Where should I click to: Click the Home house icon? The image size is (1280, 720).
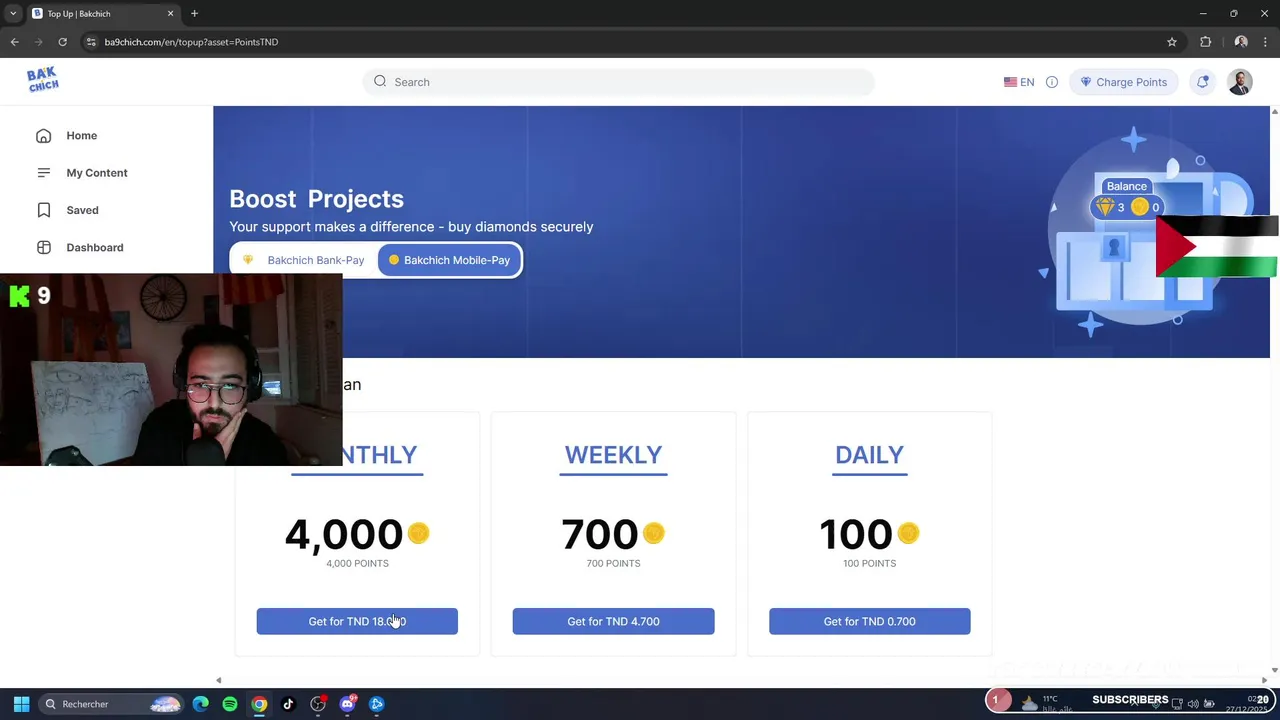[43, 136]
